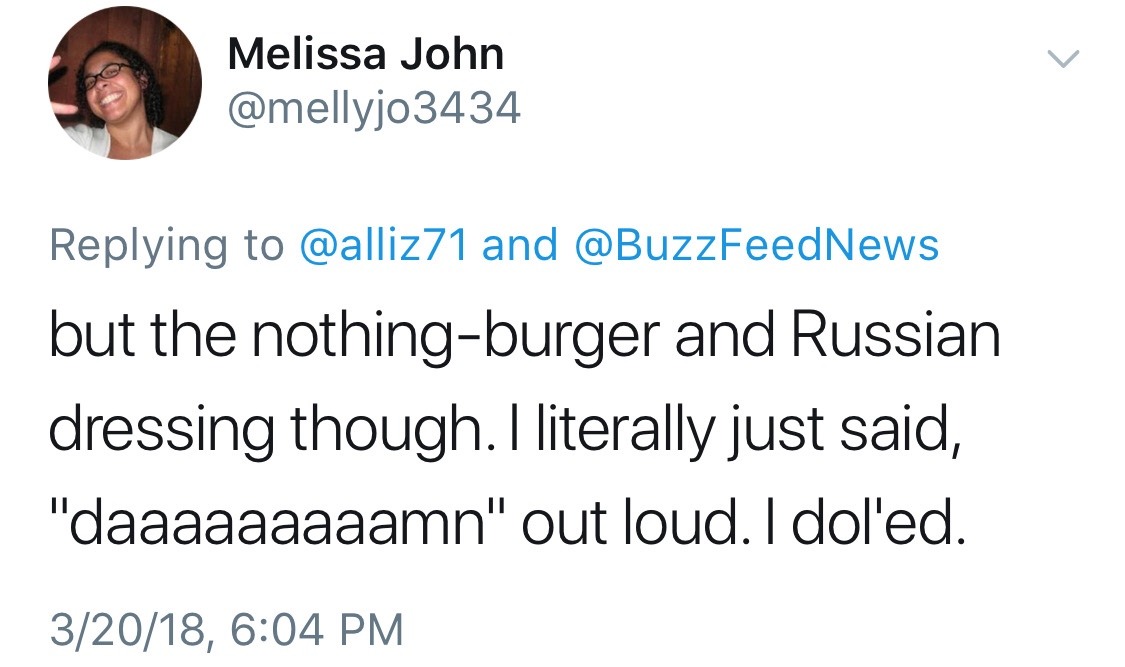This screenshot has width=1125, height=667.
Task: Click the word "nothing-burger" in the tweet
Action: 456,340
